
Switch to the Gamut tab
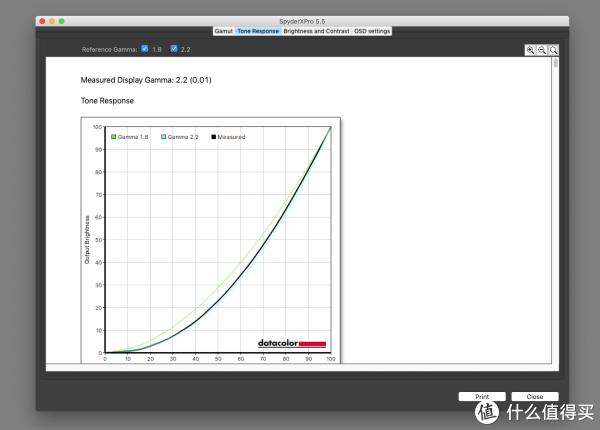(x=223, y=31)
